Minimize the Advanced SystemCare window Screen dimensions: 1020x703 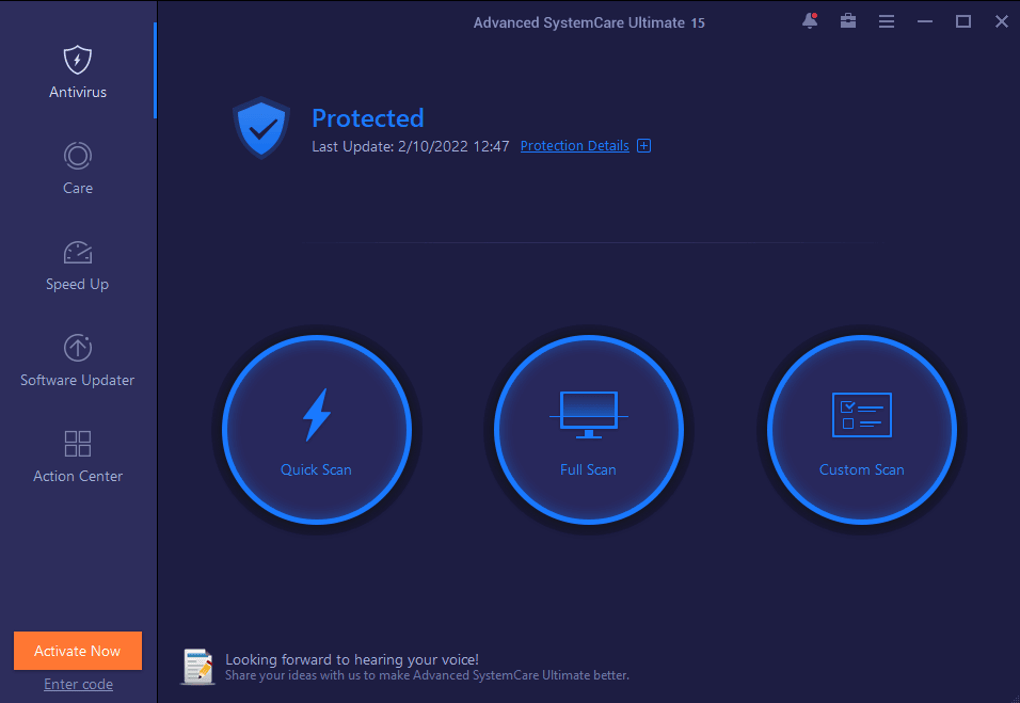point(924,21)
